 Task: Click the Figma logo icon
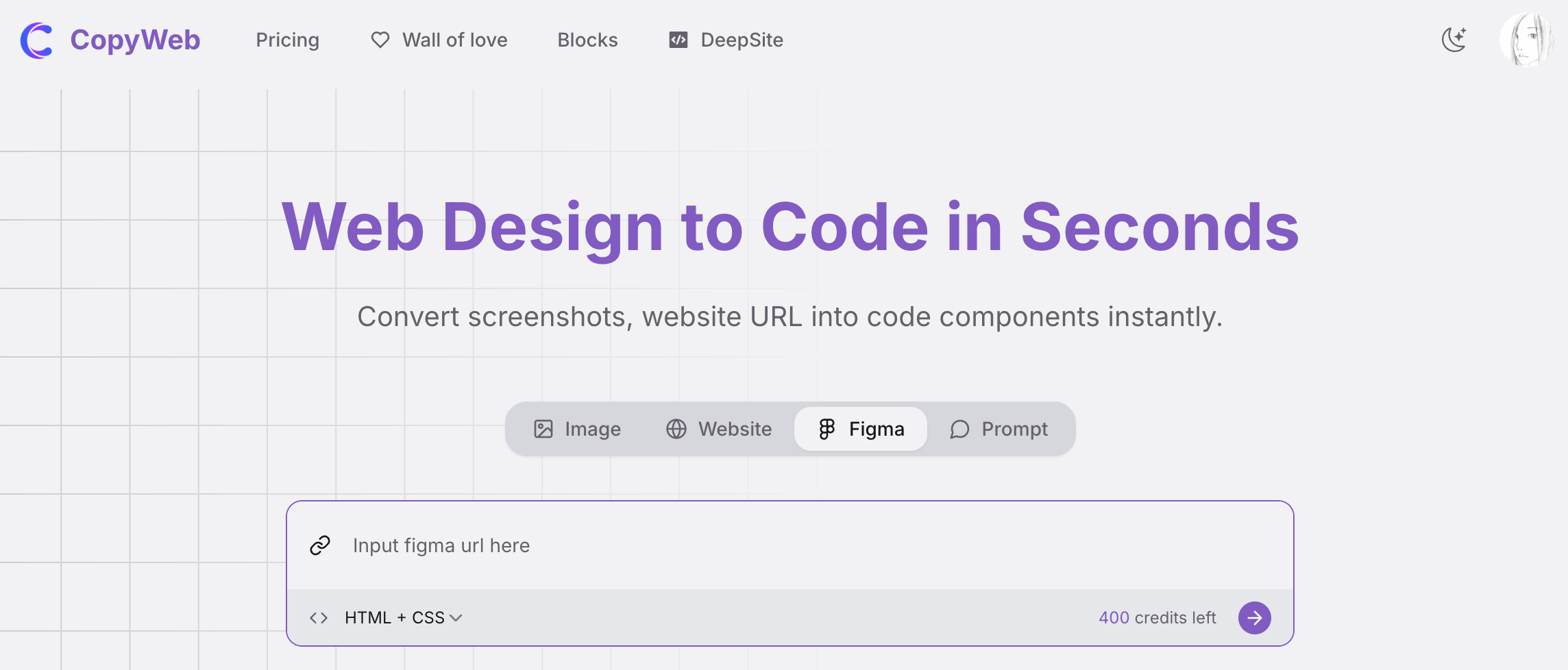point(826,429)
